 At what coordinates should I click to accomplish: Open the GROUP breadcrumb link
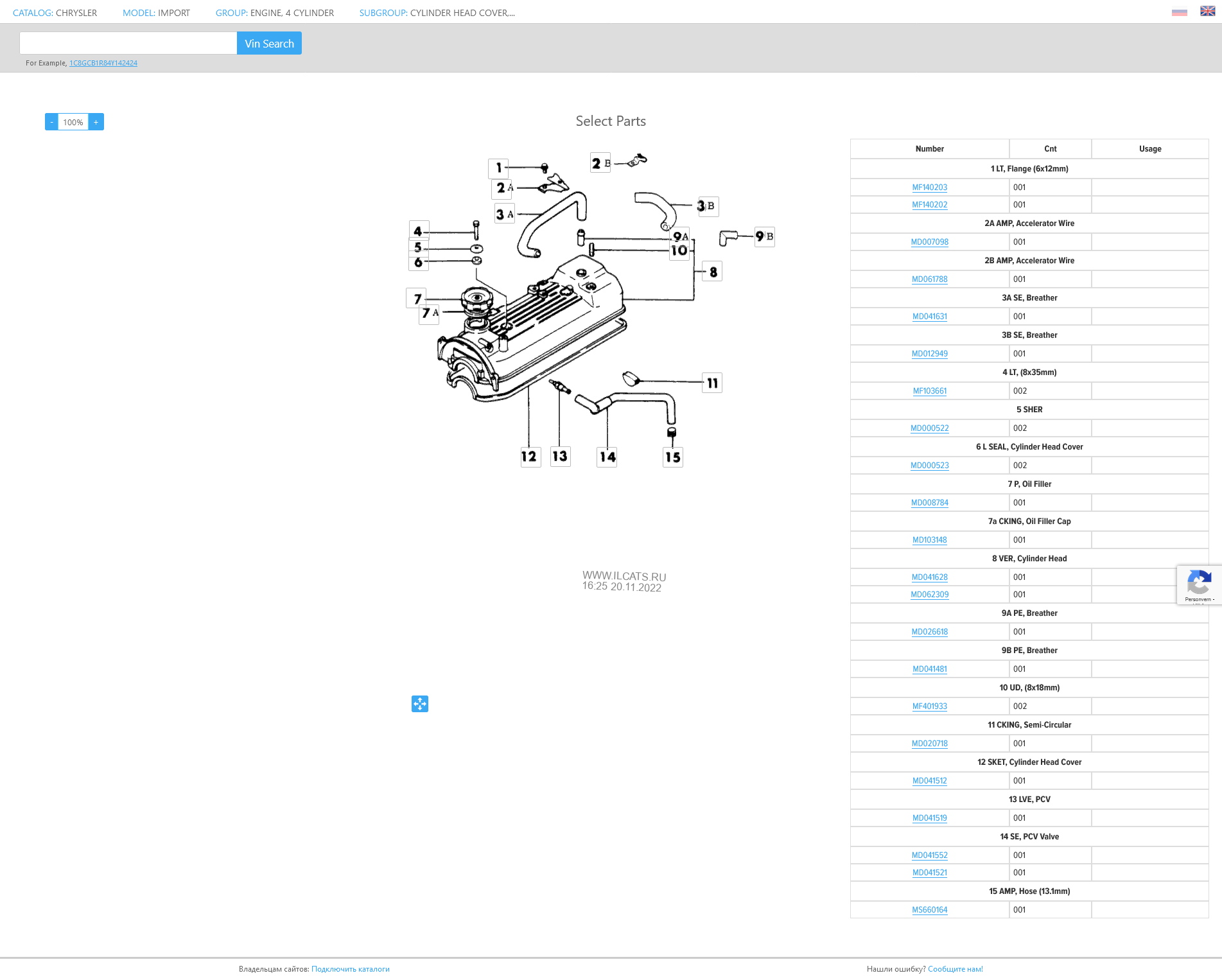click(x=232, y=13)
